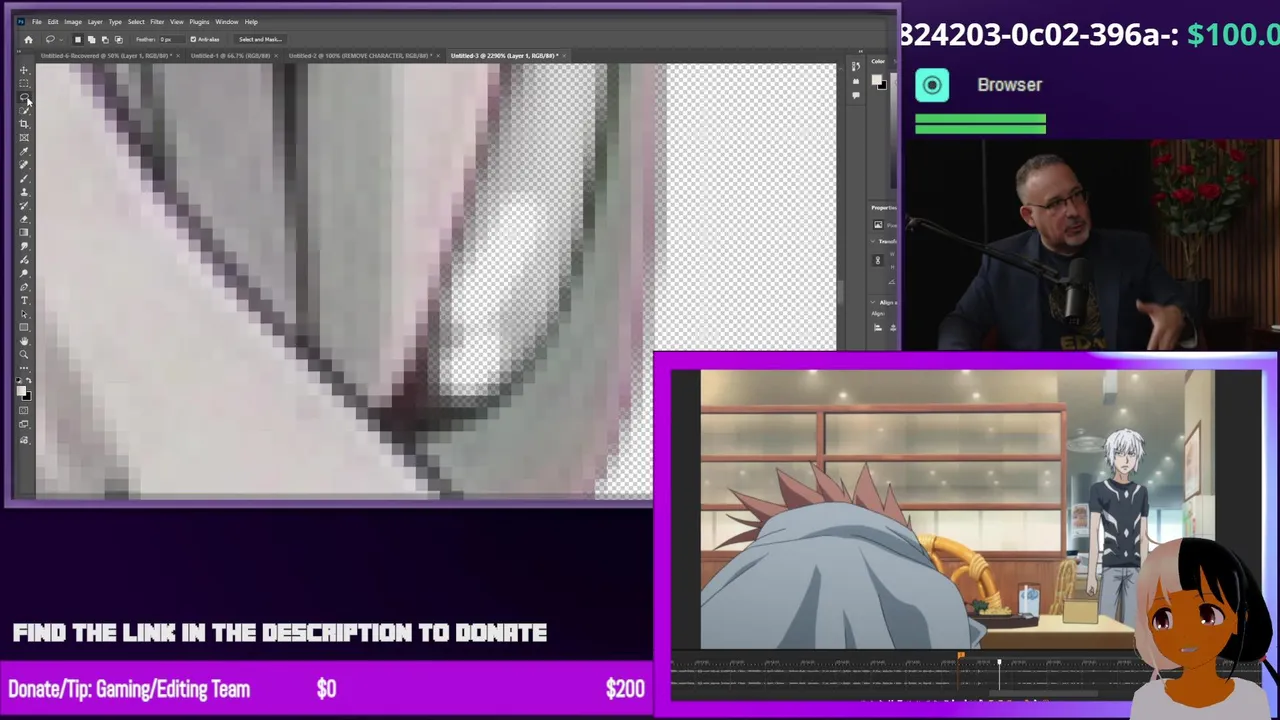The height and width of the screenshot is (720, 1280).
Task: Open the File menu
Action: click(x=37, y=21)
